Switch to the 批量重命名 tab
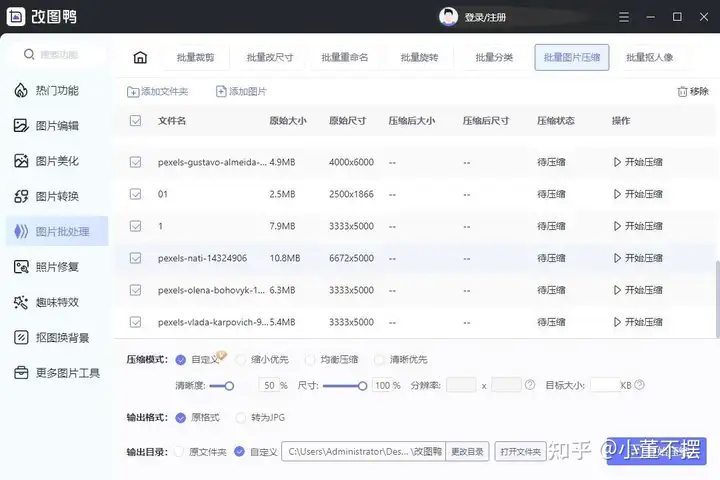 (x=344, y=57)
